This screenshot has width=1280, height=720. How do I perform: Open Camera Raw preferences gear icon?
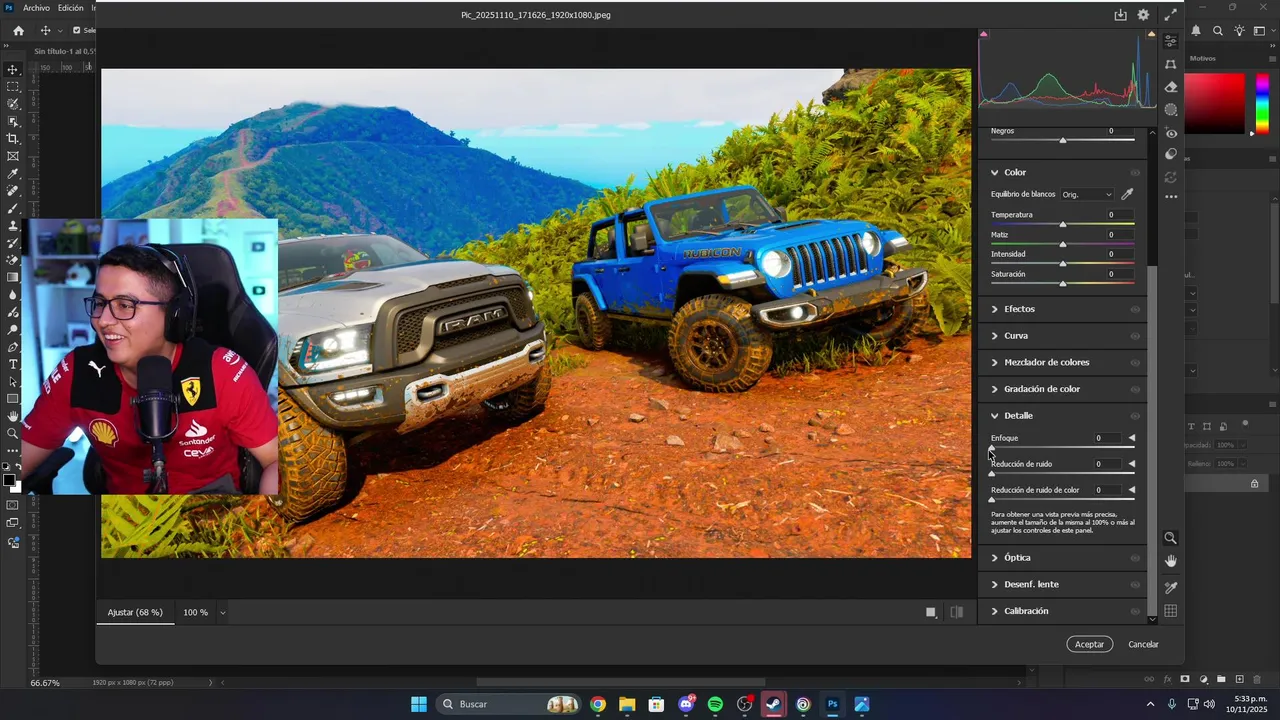1145,15
